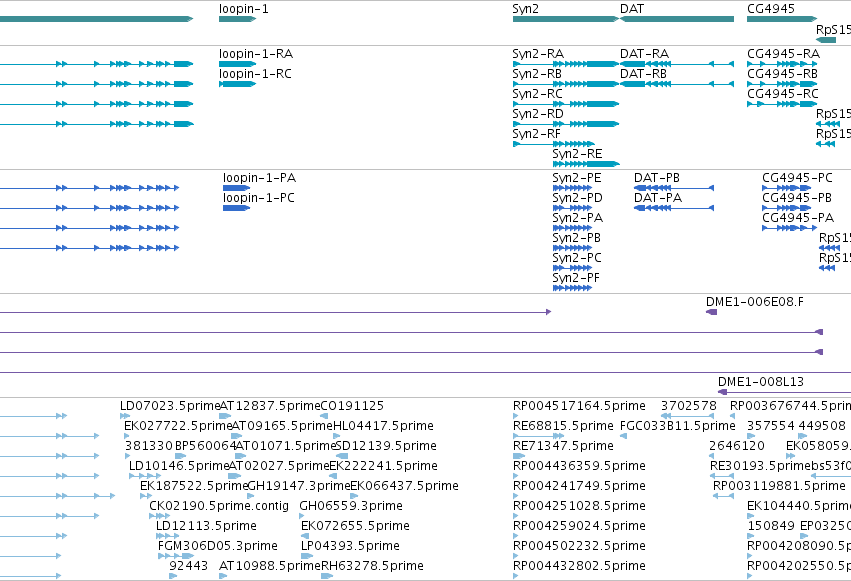Click the FGM306D05.3prime EST
Screen dimensions: 851x581
coord(176,557)
